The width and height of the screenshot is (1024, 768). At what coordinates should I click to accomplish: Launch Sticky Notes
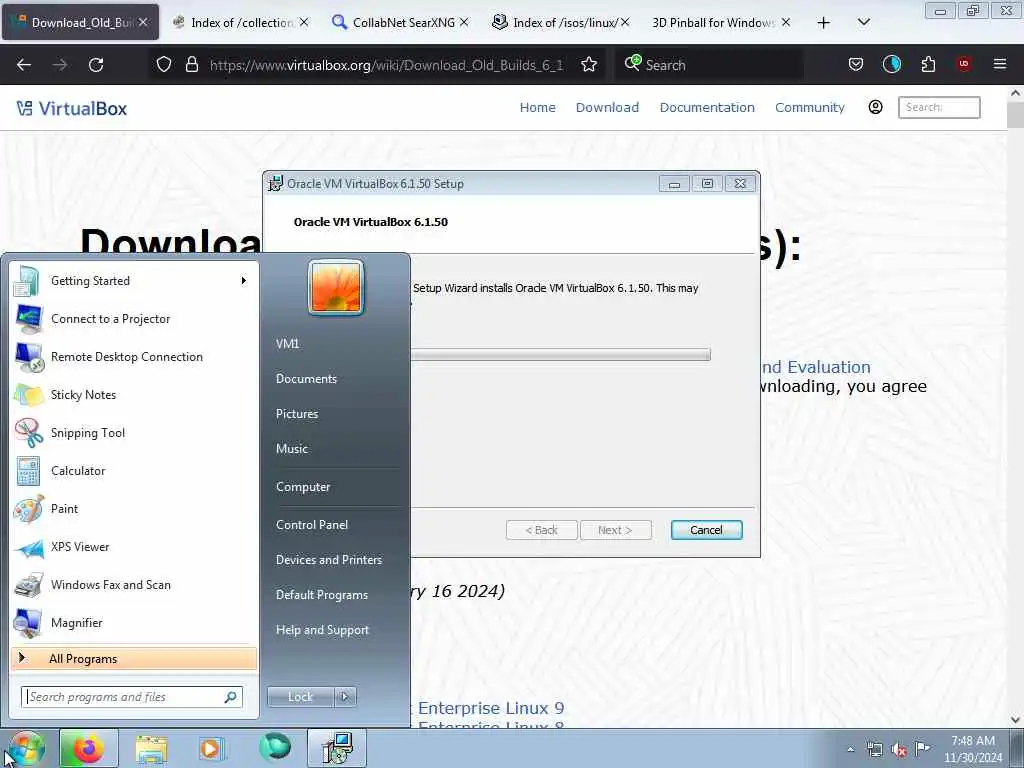[x=134, y=394]
